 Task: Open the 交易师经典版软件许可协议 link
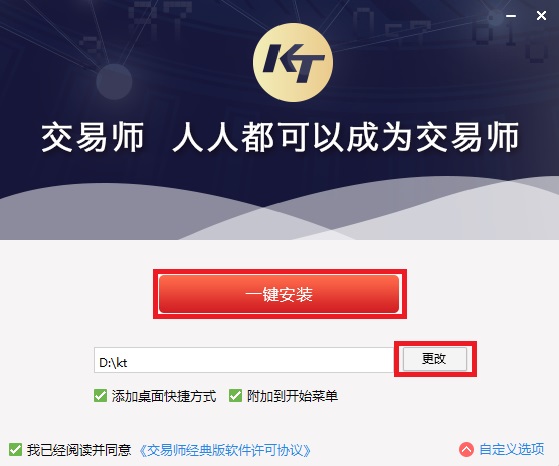pyautogui.click(x=225, y=450)
